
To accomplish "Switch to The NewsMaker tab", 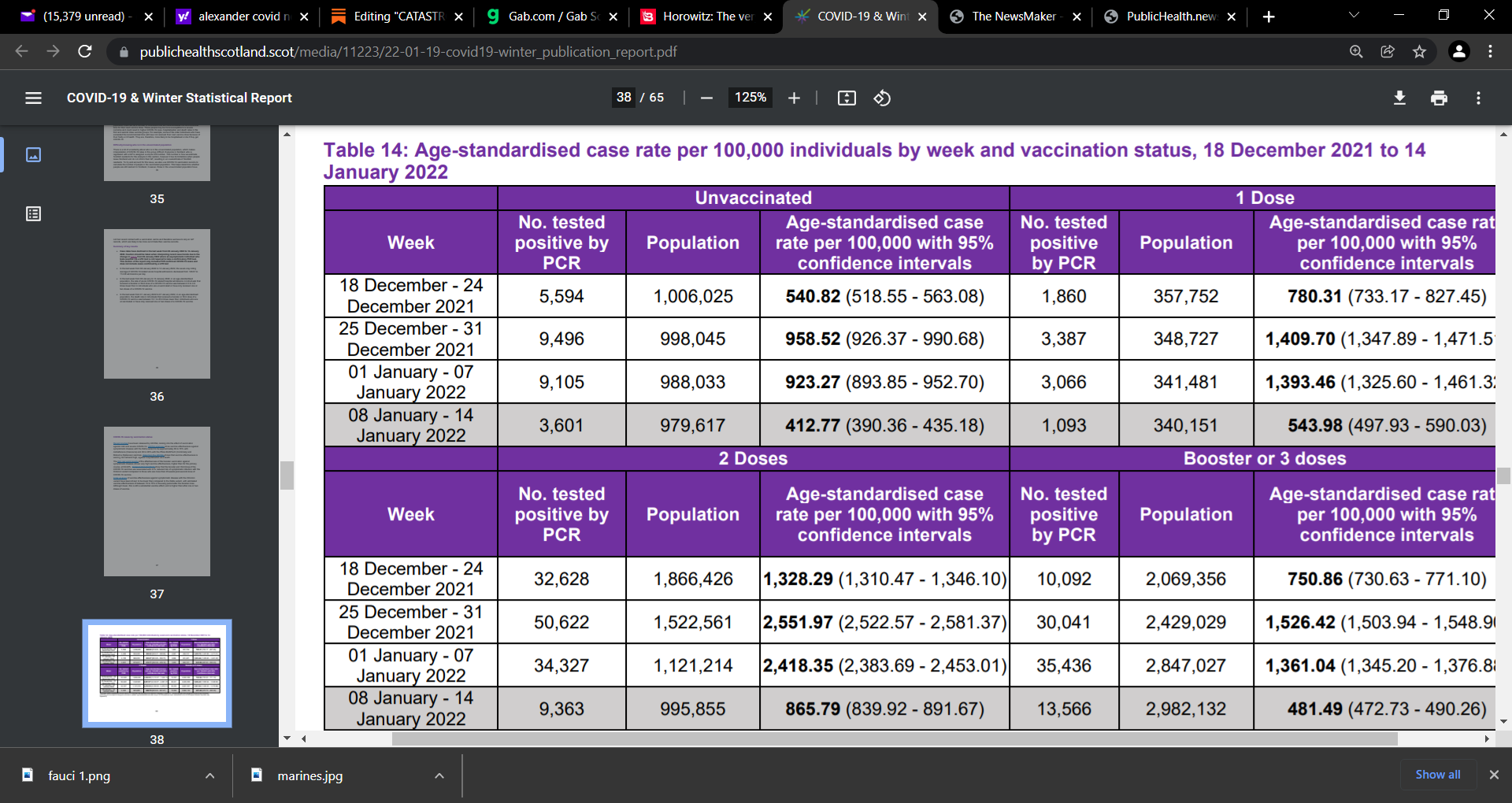I will tap(1015, 17).
